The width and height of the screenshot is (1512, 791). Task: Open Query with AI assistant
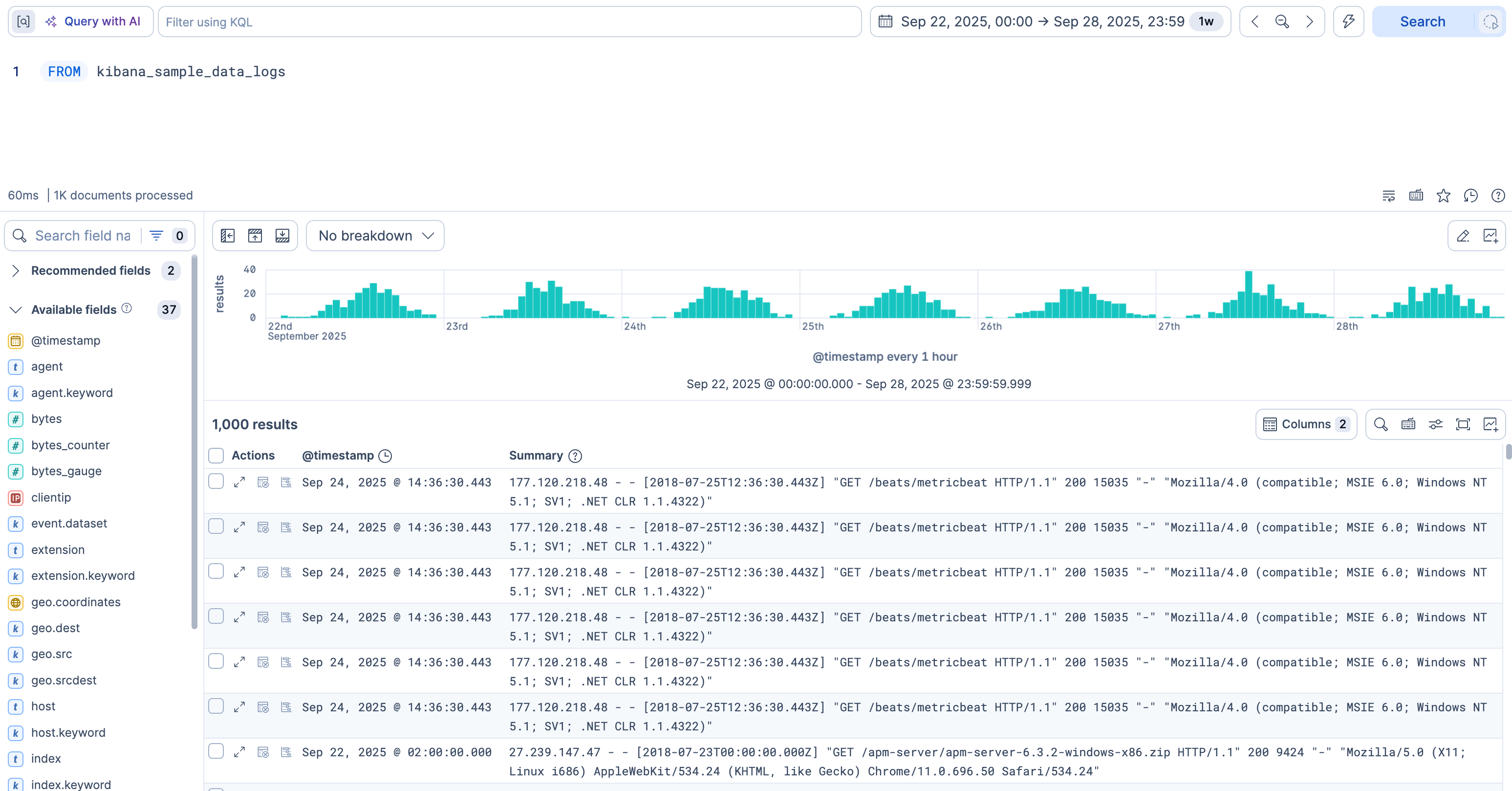click(x=93, y=22)
